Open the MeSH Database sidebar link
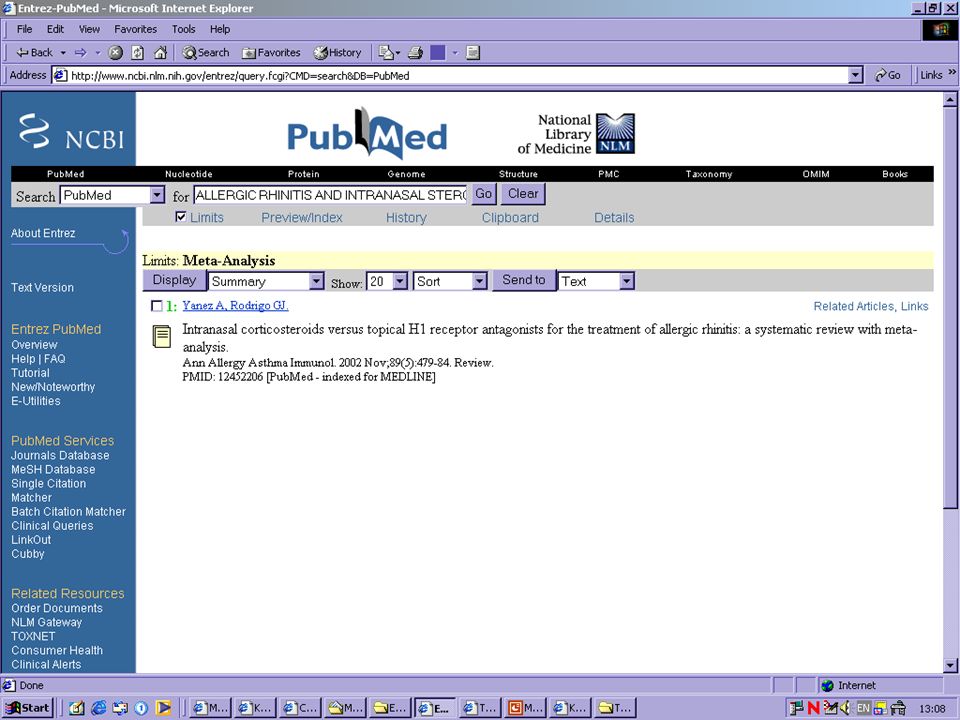Viewport: 960px width, 720px height. 53,470
